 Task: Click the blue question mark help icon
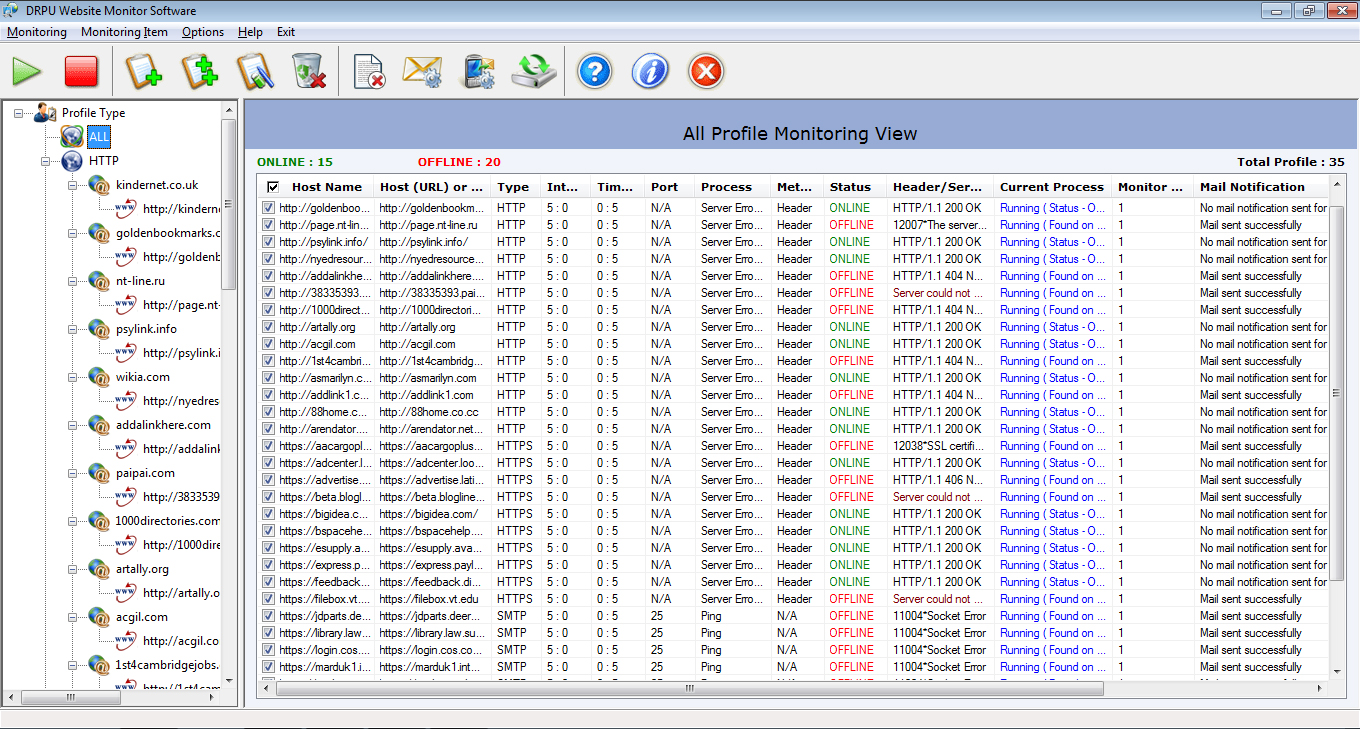595,72
